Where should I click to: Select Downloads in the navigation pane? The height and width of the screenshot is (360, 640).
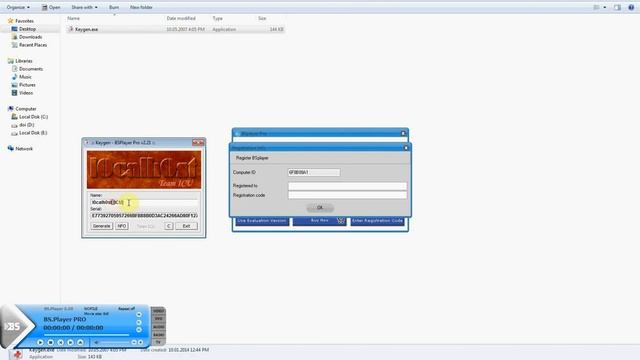tap(27, 37)
